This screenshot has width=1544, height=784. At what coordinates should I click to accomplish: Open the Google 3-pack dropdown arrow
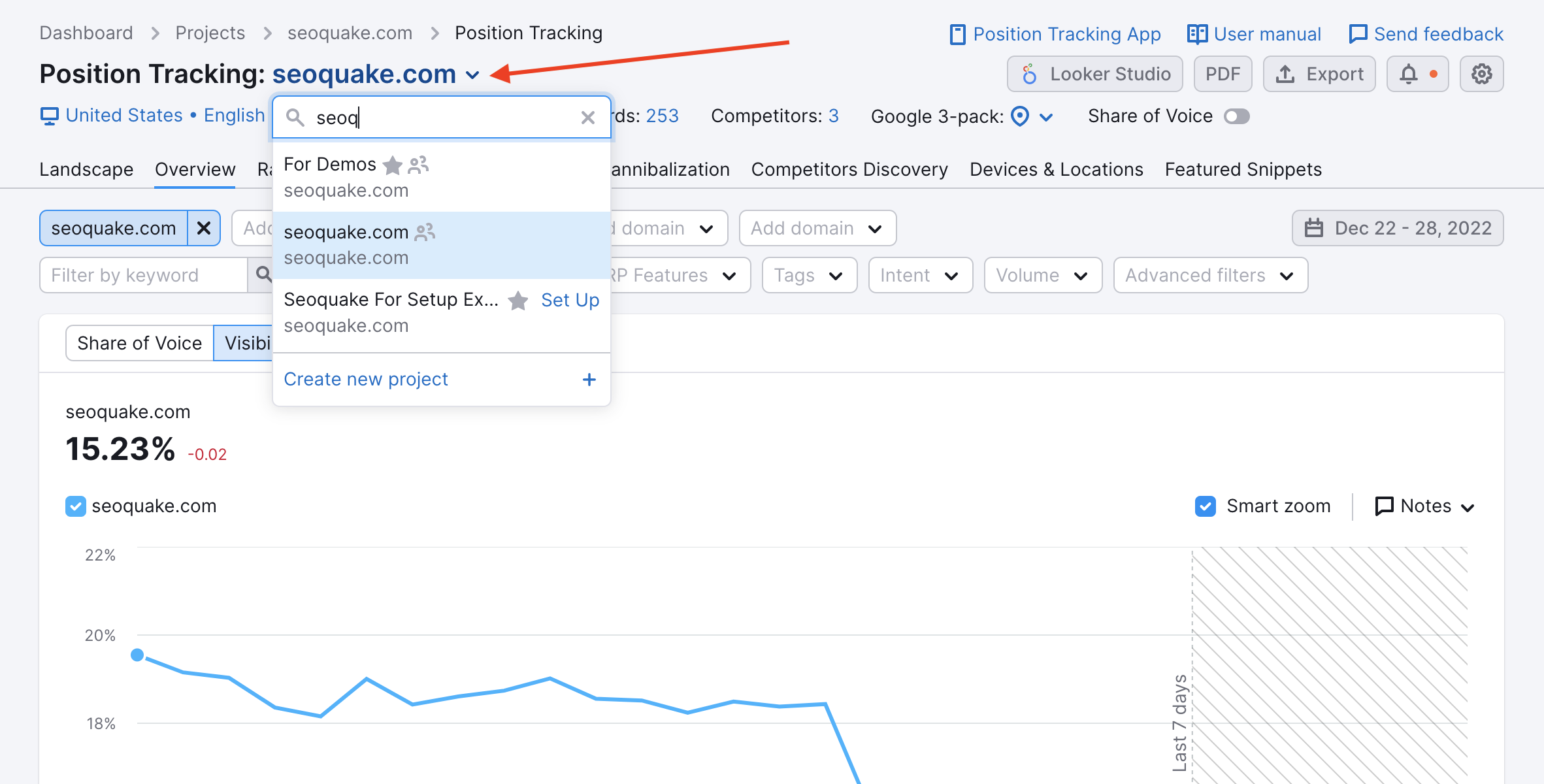[1046, 117]
